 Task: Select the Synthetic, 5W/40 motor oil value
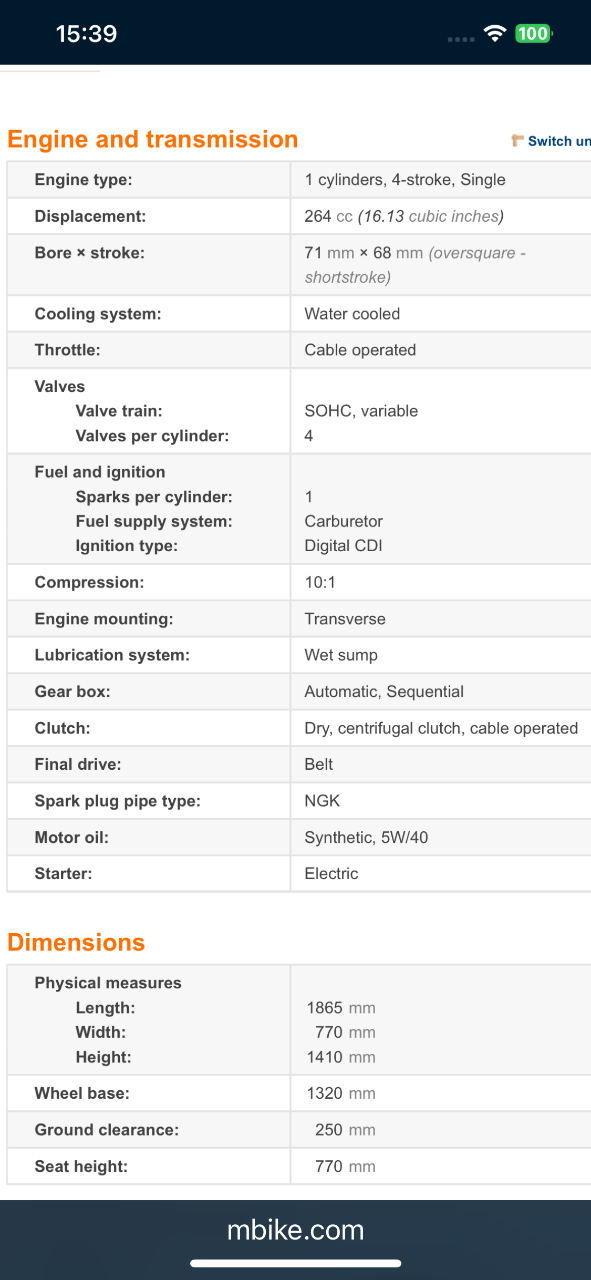[x=366, y=837]
